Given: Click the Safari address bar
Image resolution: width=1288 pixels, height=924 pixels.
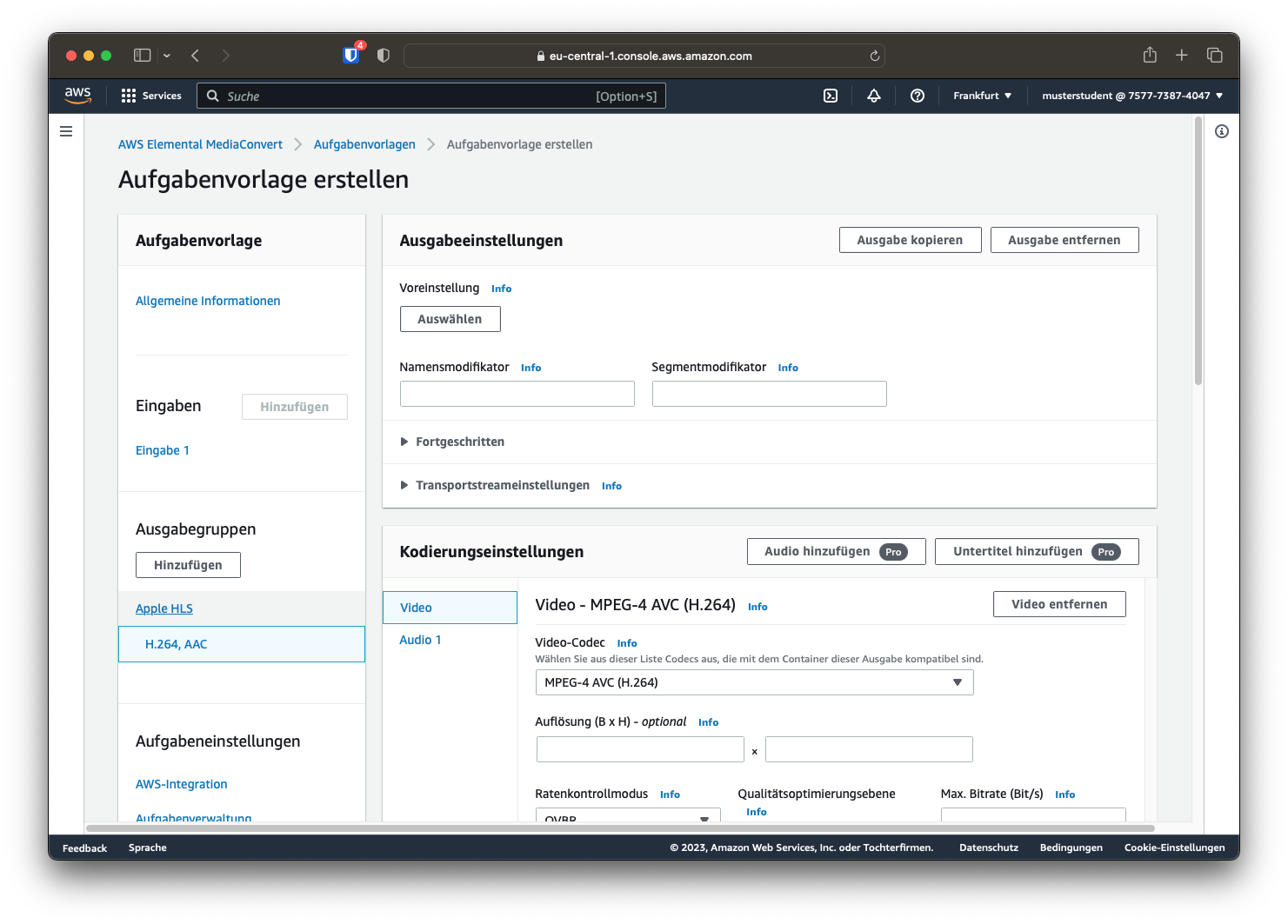Looking at the screenshot, I should [x=644, y=56].
